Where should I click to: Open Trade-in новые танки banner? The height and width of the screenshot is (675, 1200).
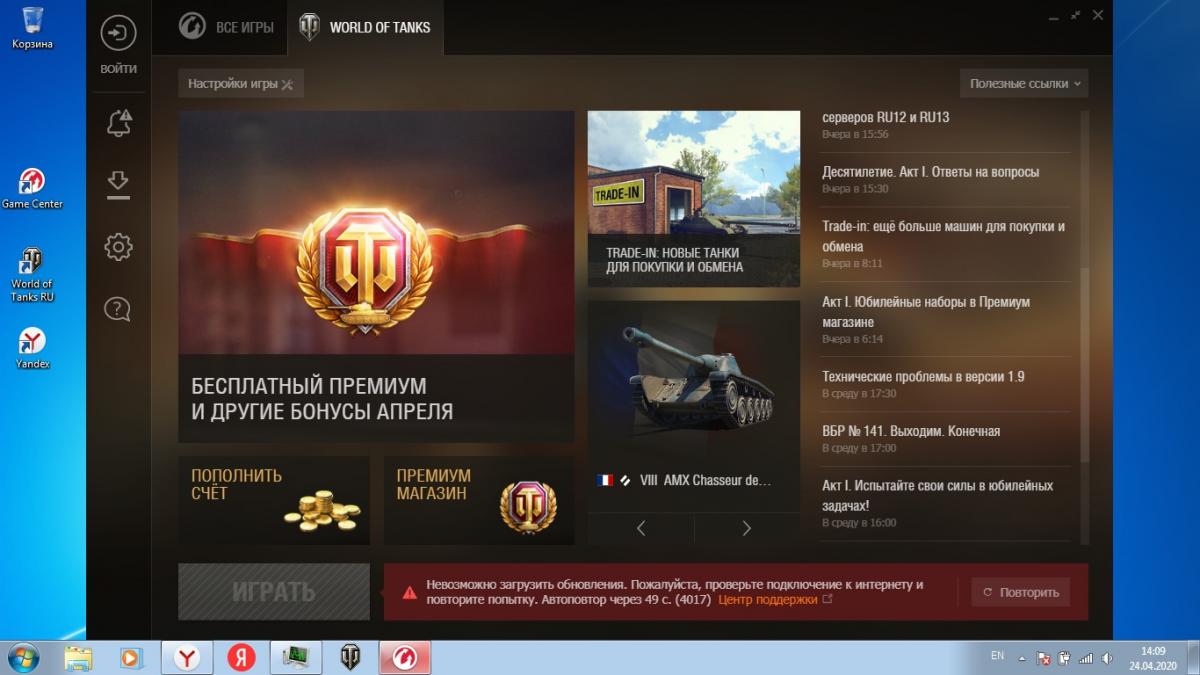693,198
